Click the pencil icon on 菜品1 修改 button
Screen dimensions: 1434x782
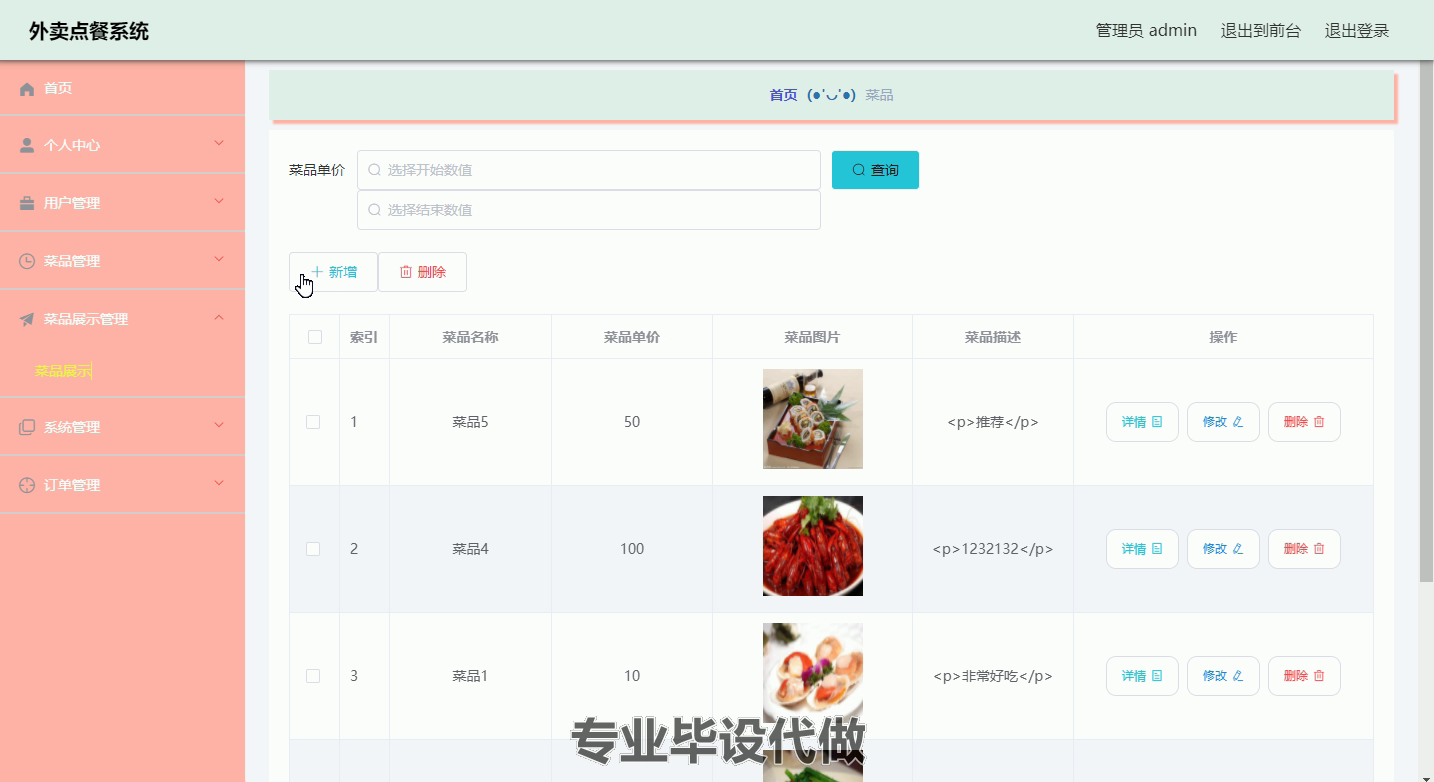tap(1238, 676)
